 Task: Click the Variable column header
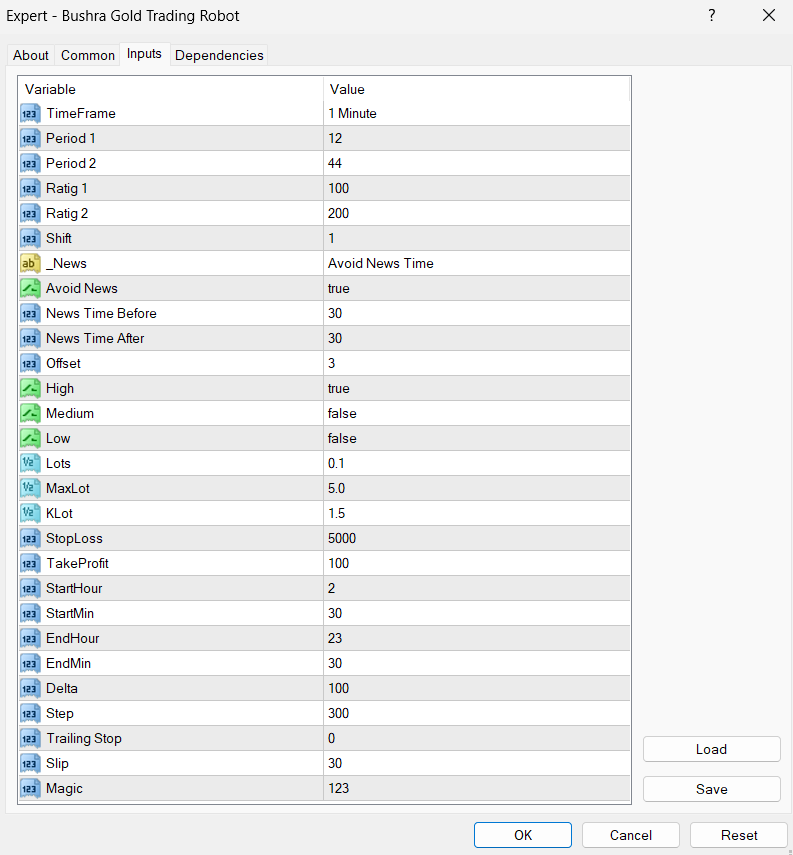coord(170,90)
